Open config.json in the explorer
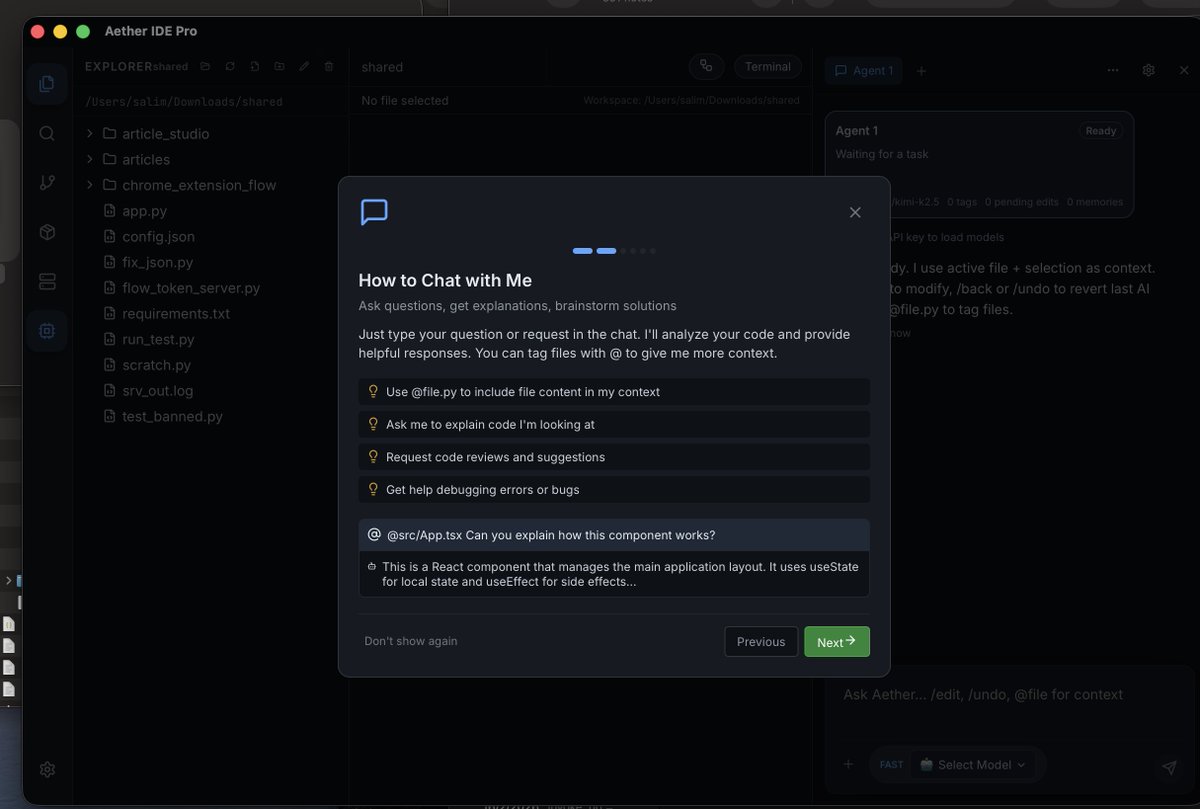1200x809 pixels. click(x=158, y=237)
